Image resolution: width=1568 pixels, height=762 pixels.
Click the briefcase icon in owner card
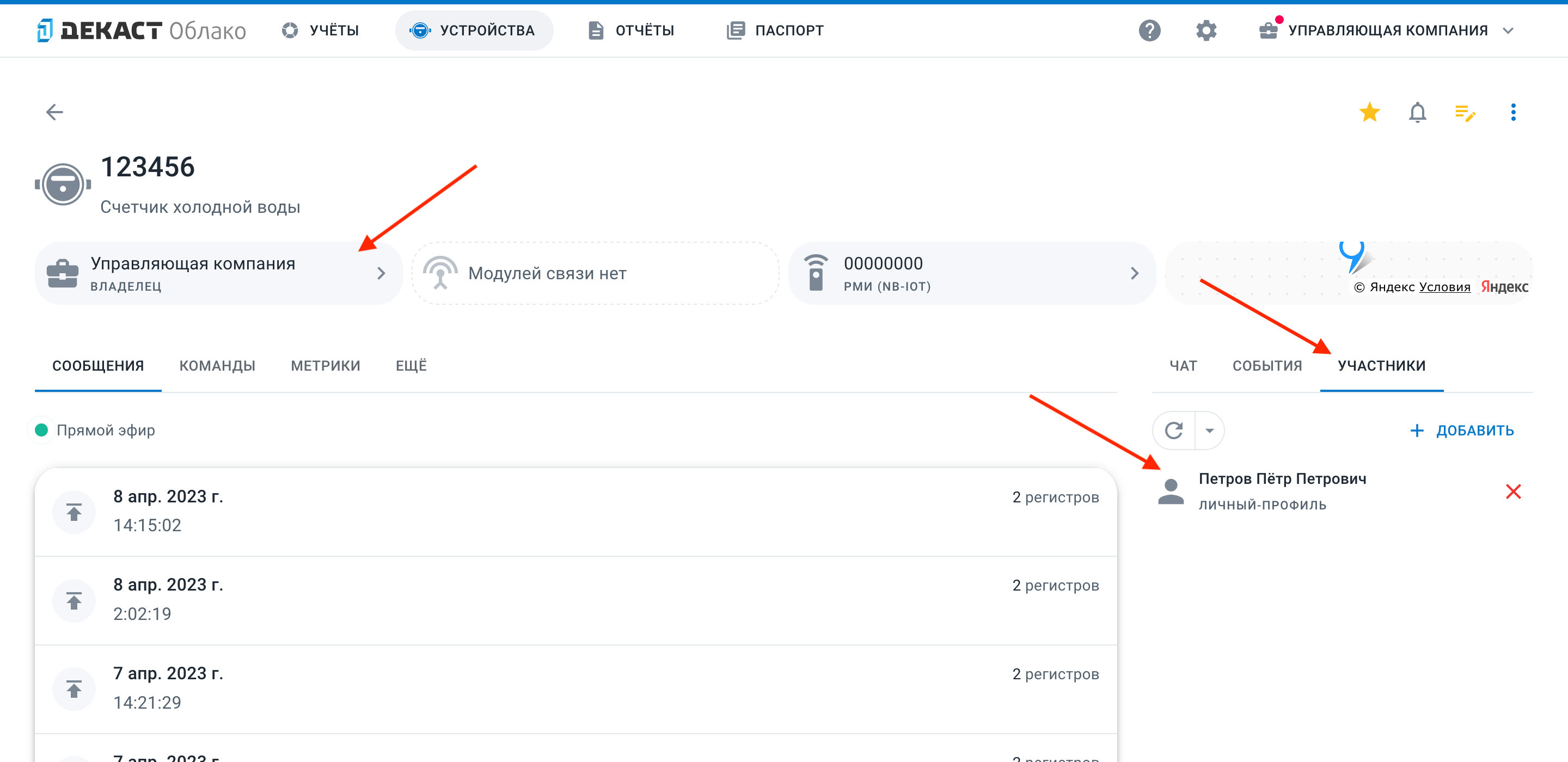63,274
